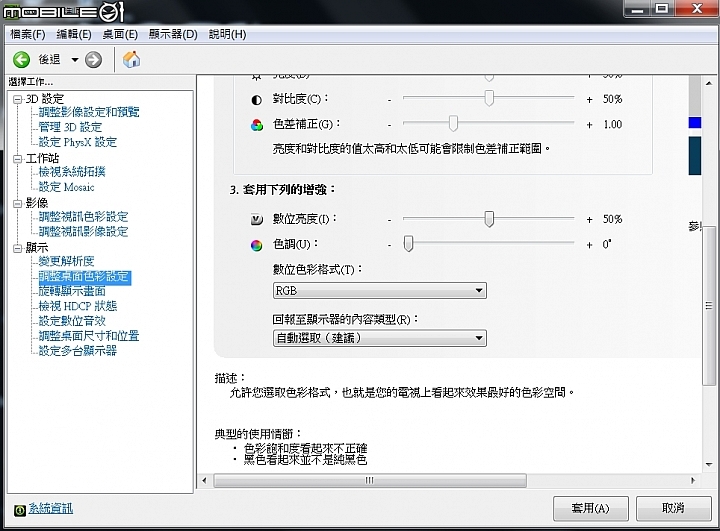Open the back history dropdown arrow
This screenshot has width=720, height=531.
[x=75, y=60]
